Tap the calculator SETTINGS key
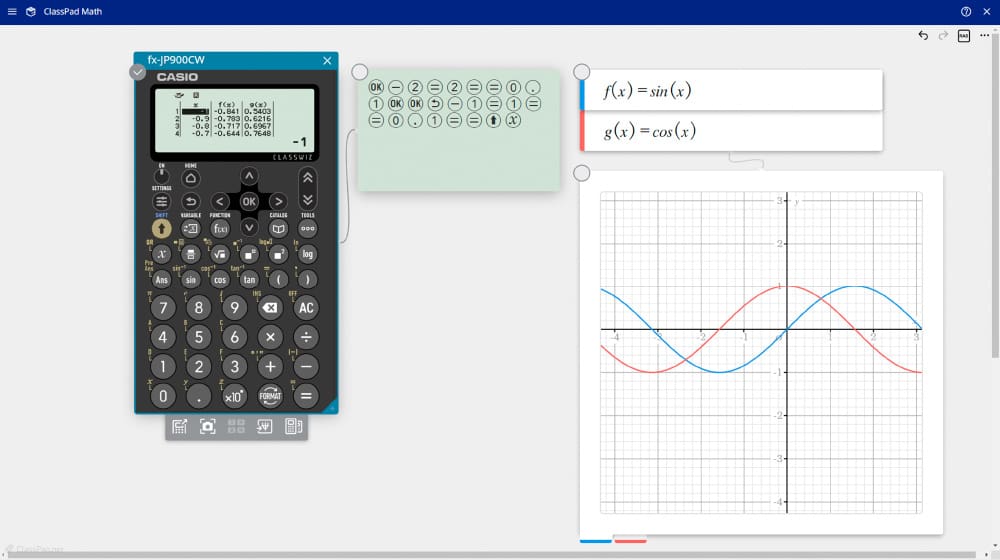Viewport: 1000px width, 560px height. click(x=161, y=202)
